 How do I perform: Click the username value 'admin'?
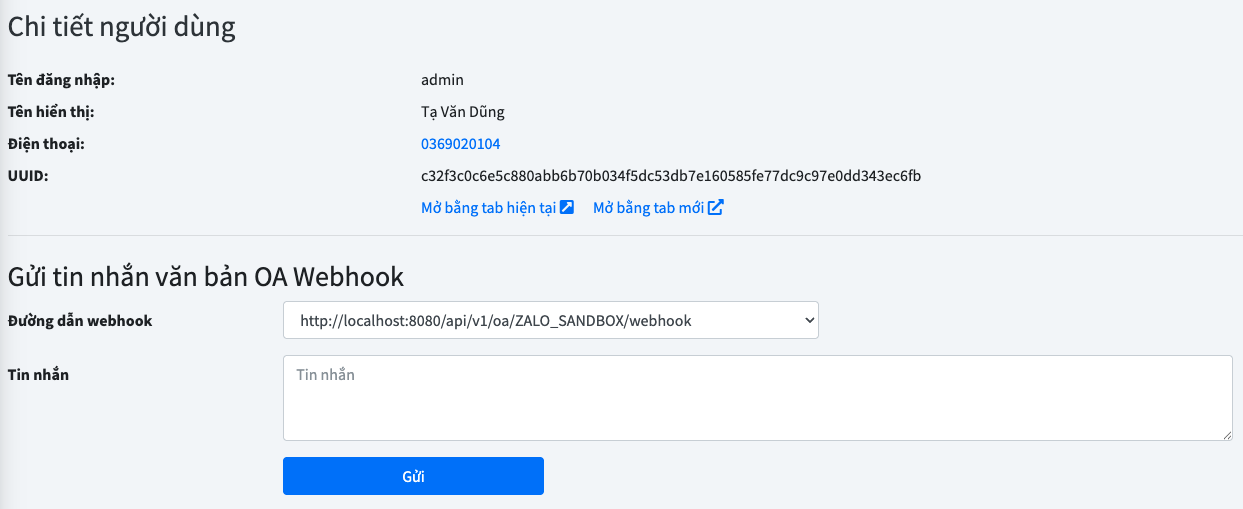[x=442, y=80]
